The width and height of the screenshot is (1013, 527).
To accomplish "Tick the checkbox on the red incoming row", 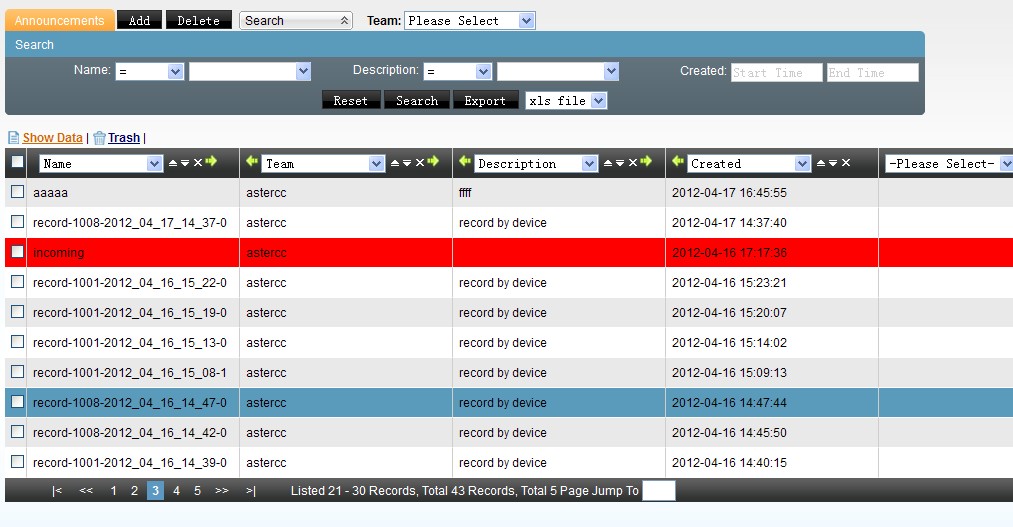I will pos(17,252).
